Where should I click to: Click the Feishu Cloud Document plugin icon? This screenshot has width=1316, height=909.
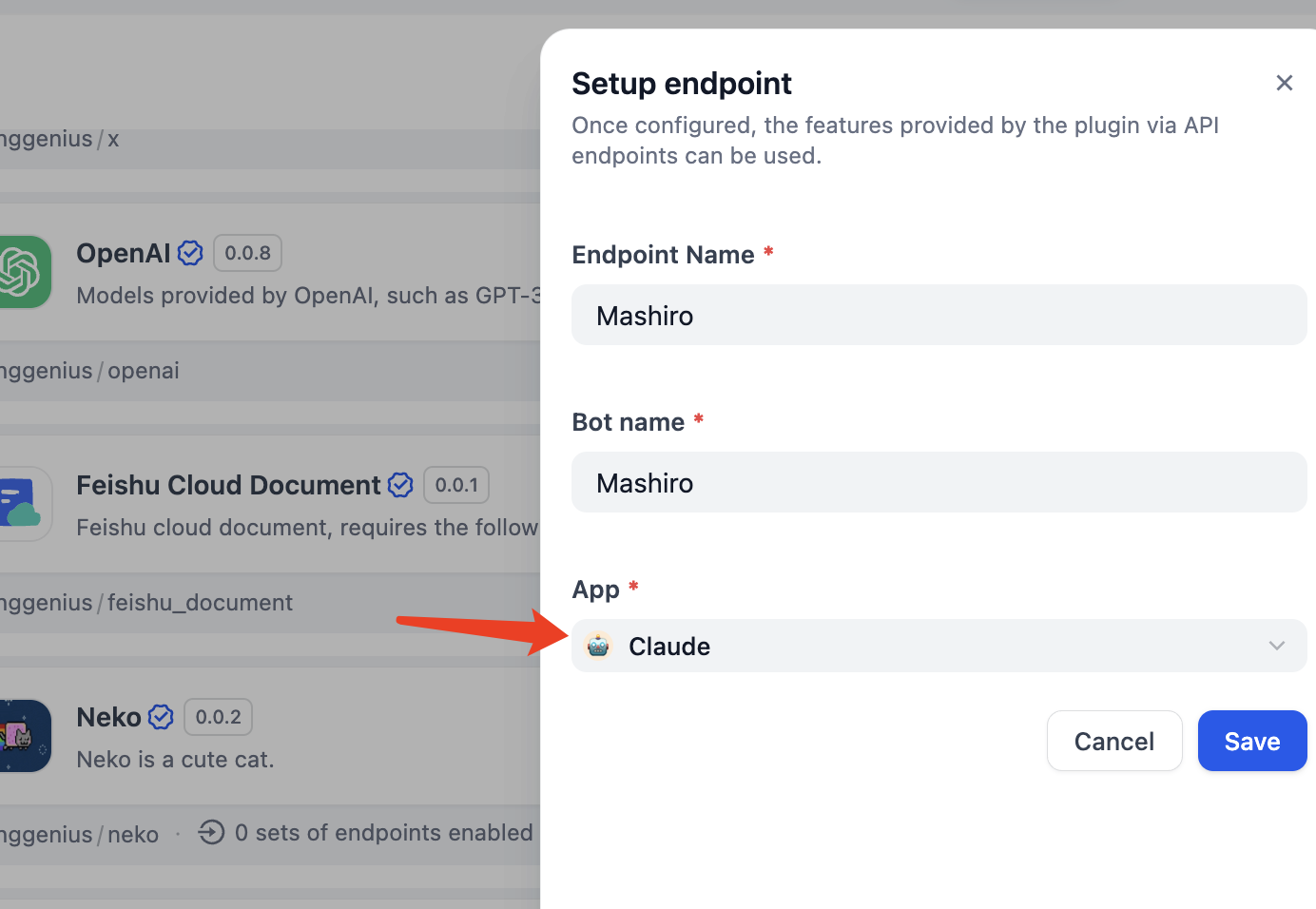[23, 504]
